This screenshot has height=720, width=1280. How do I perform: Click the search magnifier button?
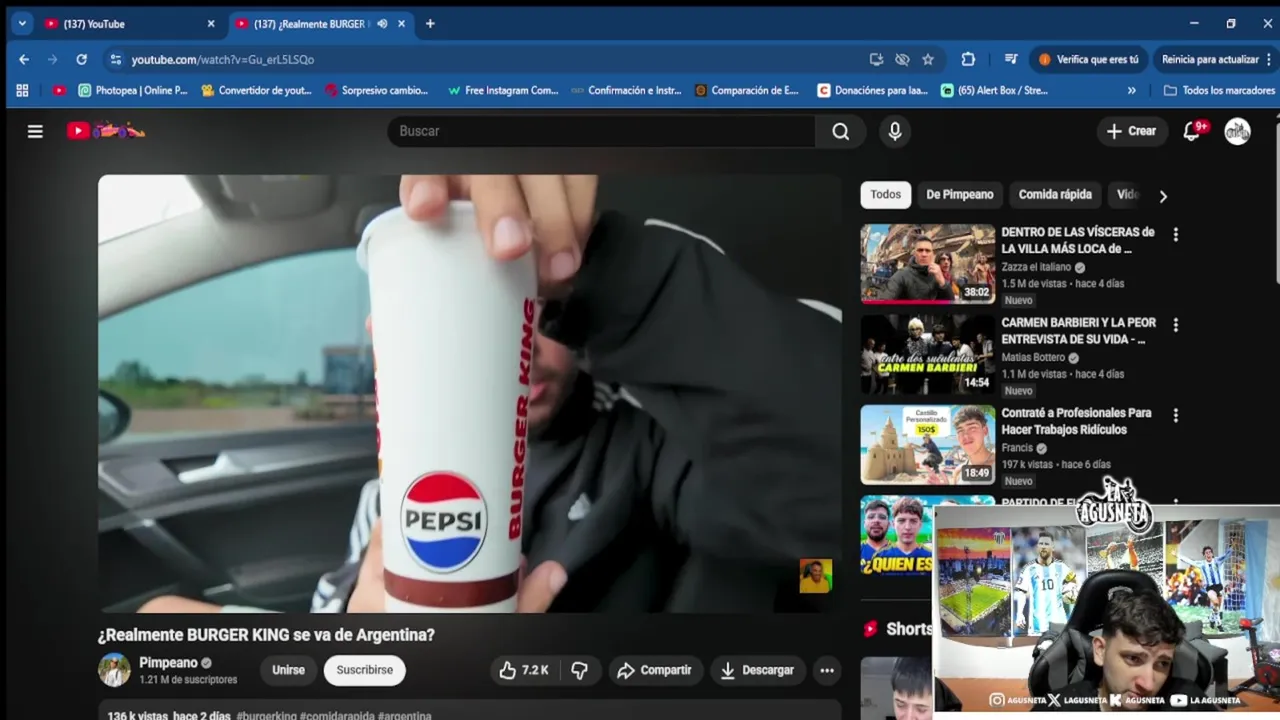click(x=841, y=131)
